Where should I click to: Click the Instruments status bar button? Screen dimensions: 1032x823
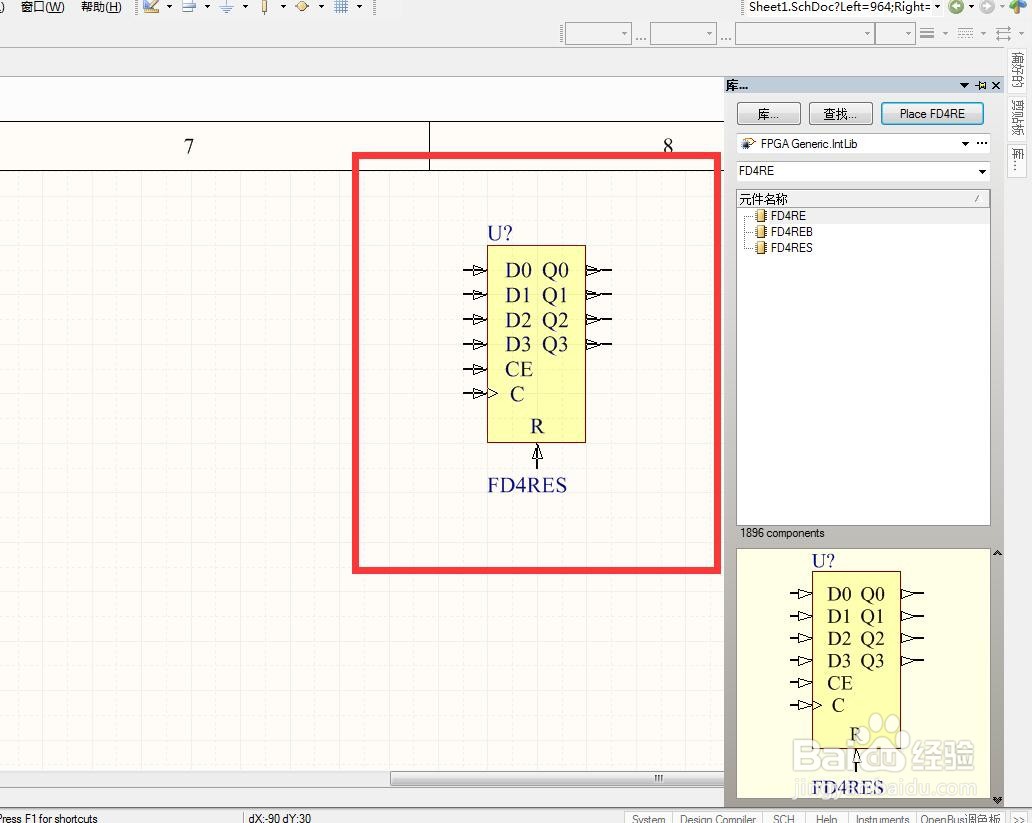pyautogui.click(x=882, y=817)
